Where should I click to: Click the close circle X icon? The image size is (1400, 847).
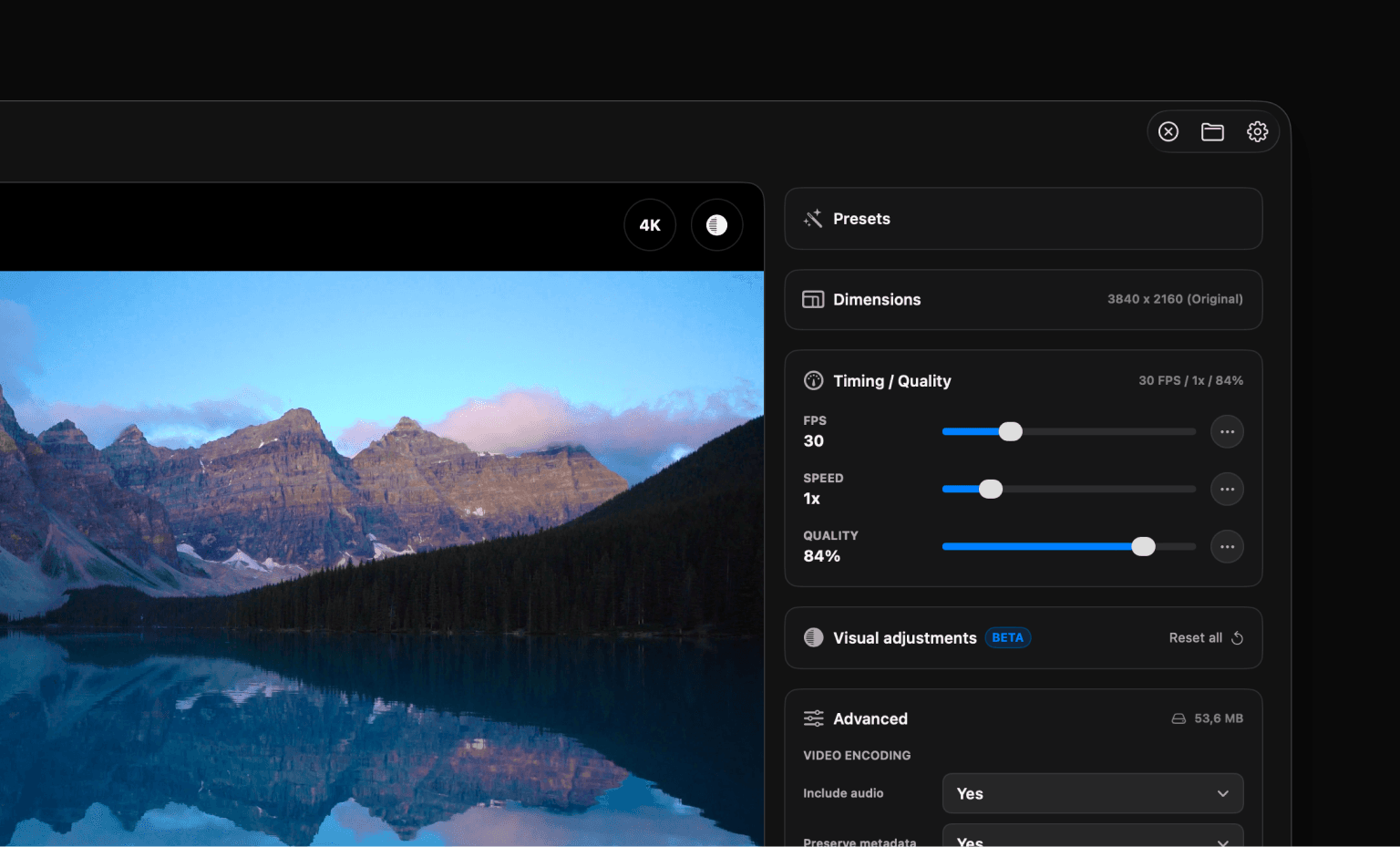click(1168, 132)
